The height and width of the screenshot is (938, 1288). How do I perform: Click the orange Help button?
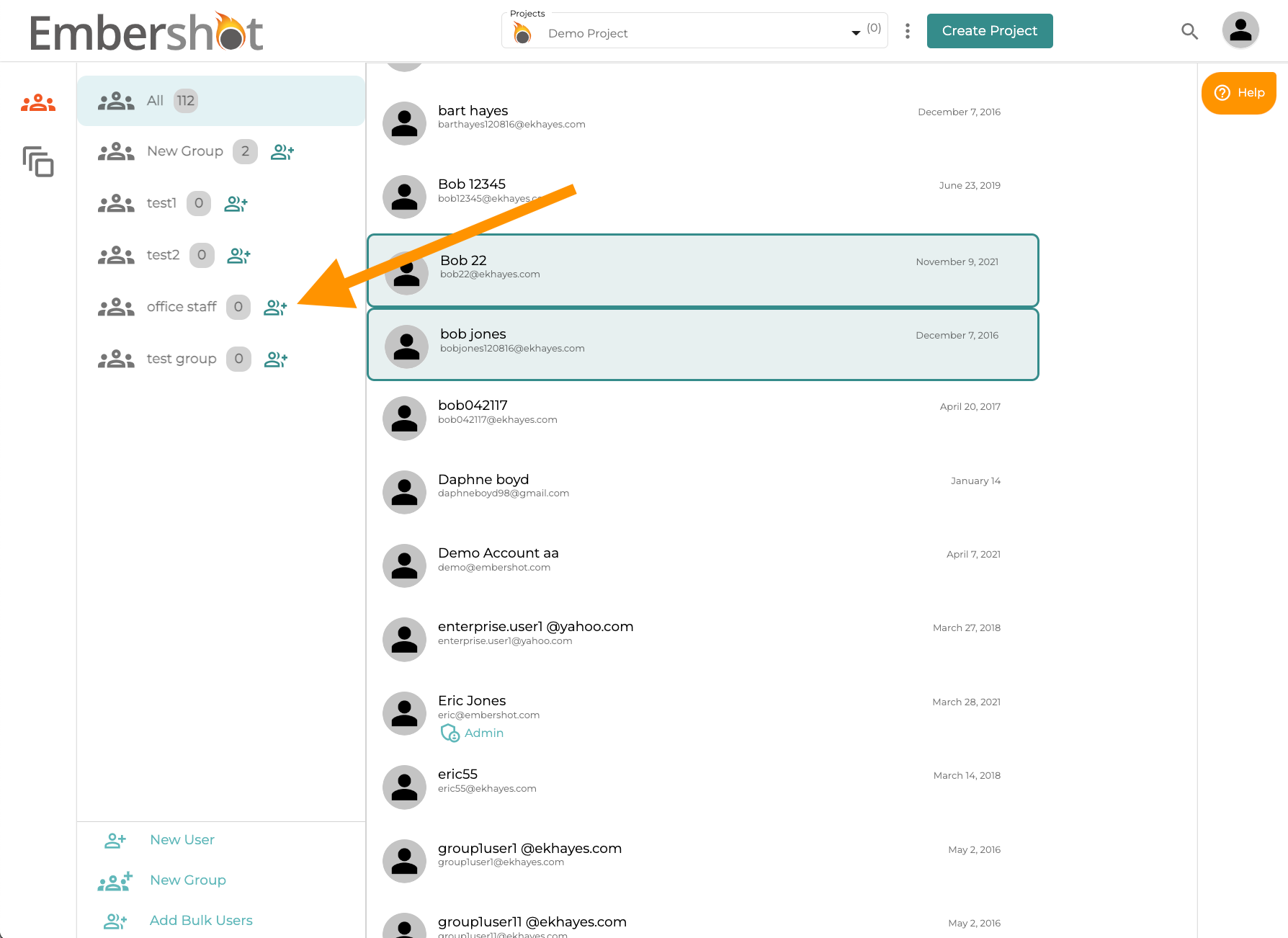point(1239,93)
